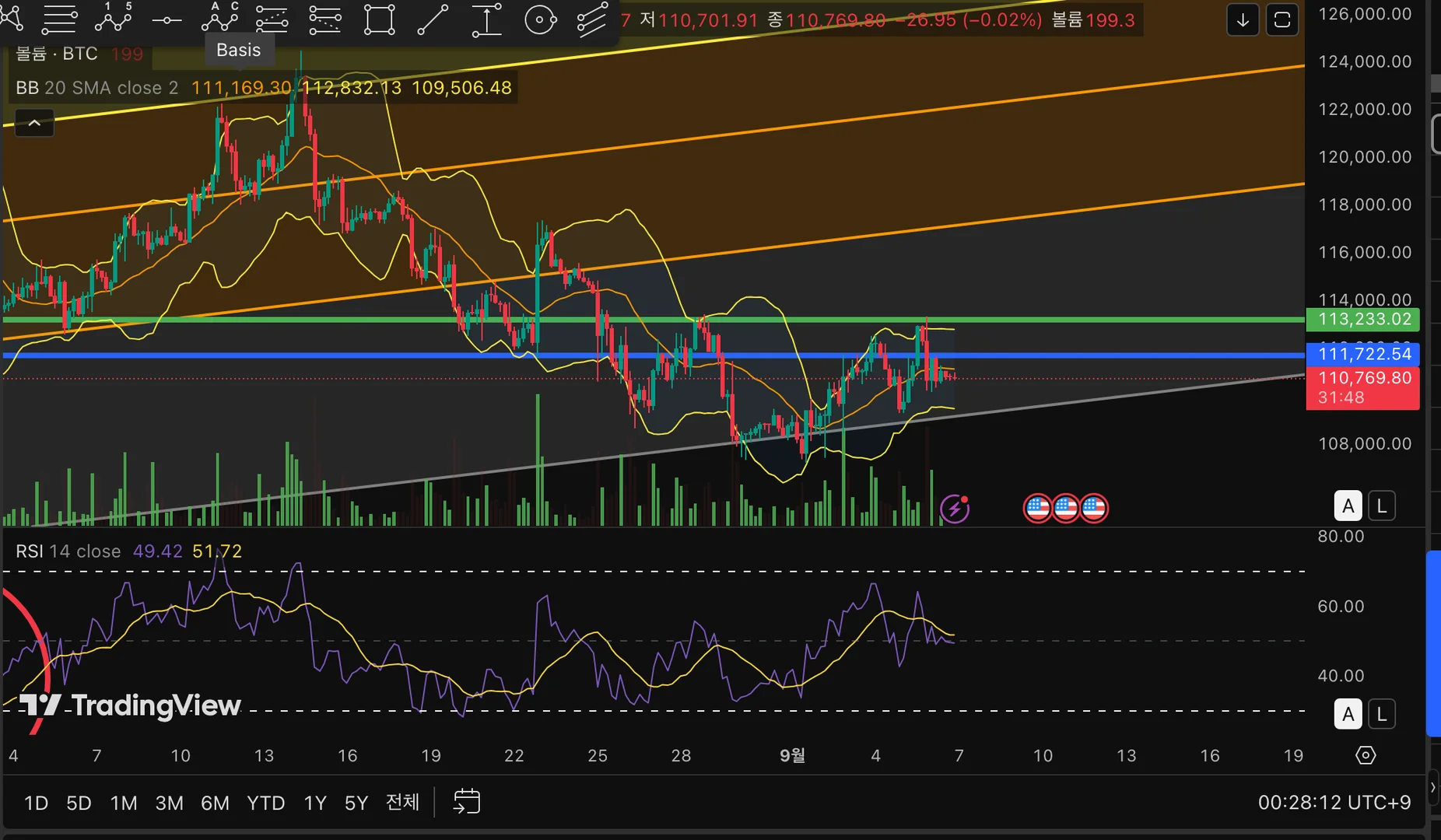Open the go-to-date calendar icon
1441x840 pixels.
tap(467, 802)
